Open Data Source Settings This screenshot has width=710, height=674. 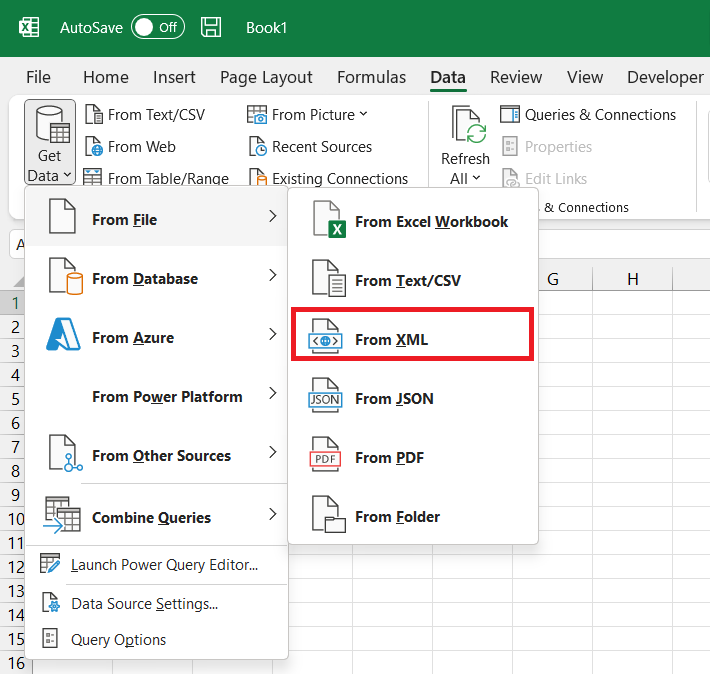157,604
